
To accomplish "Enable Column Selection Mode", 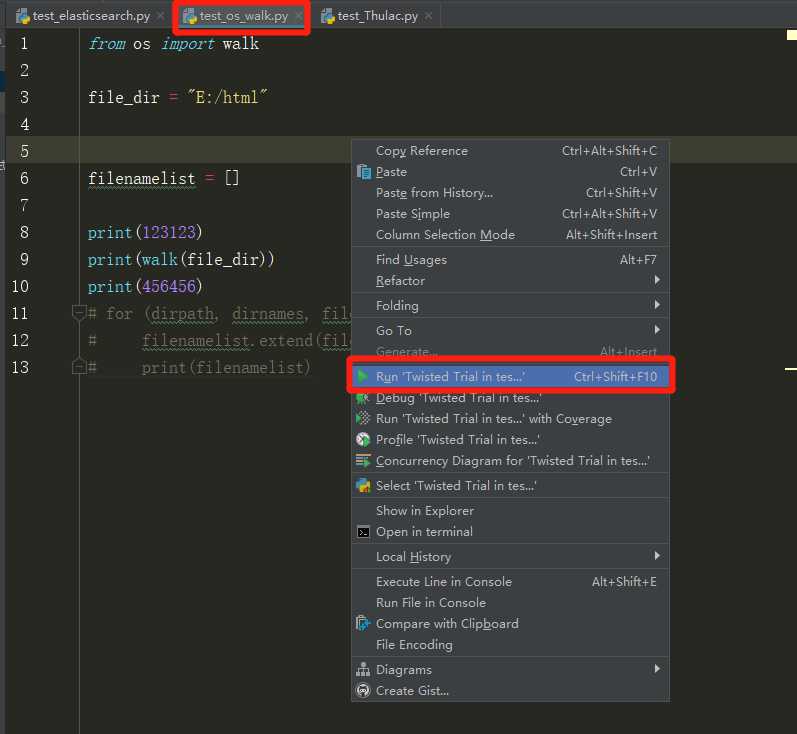I will [510, 234].
